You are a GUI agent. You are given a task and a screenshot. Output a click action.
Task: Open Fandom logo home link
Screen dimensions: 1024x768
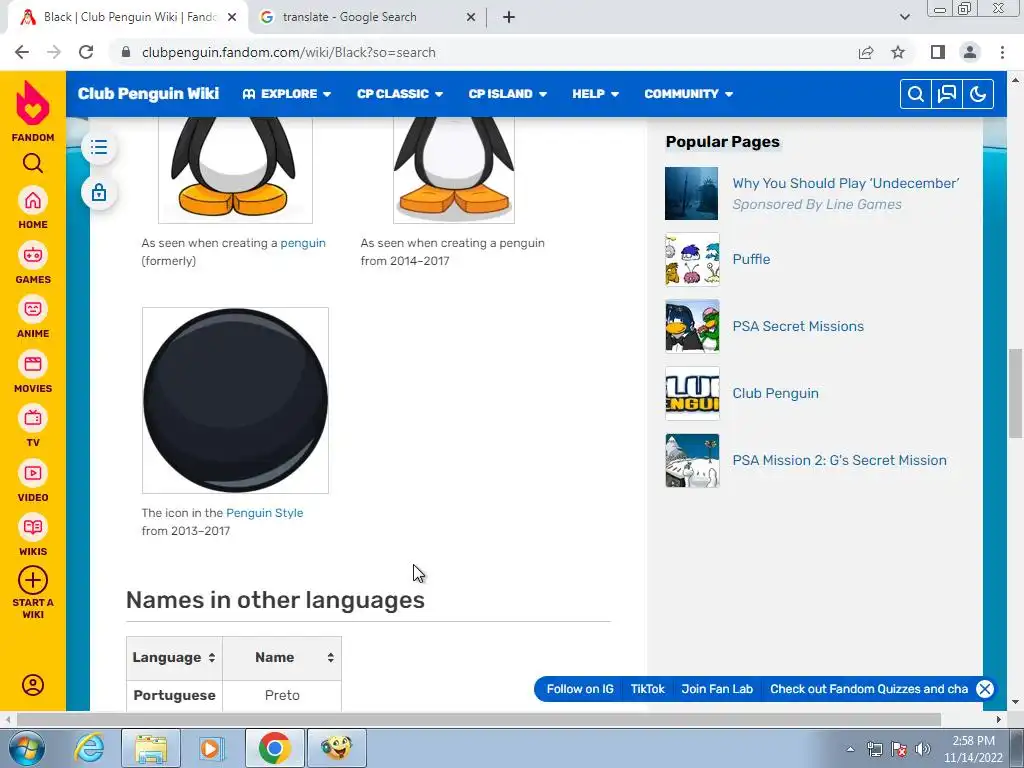click(x=33, y=111)
